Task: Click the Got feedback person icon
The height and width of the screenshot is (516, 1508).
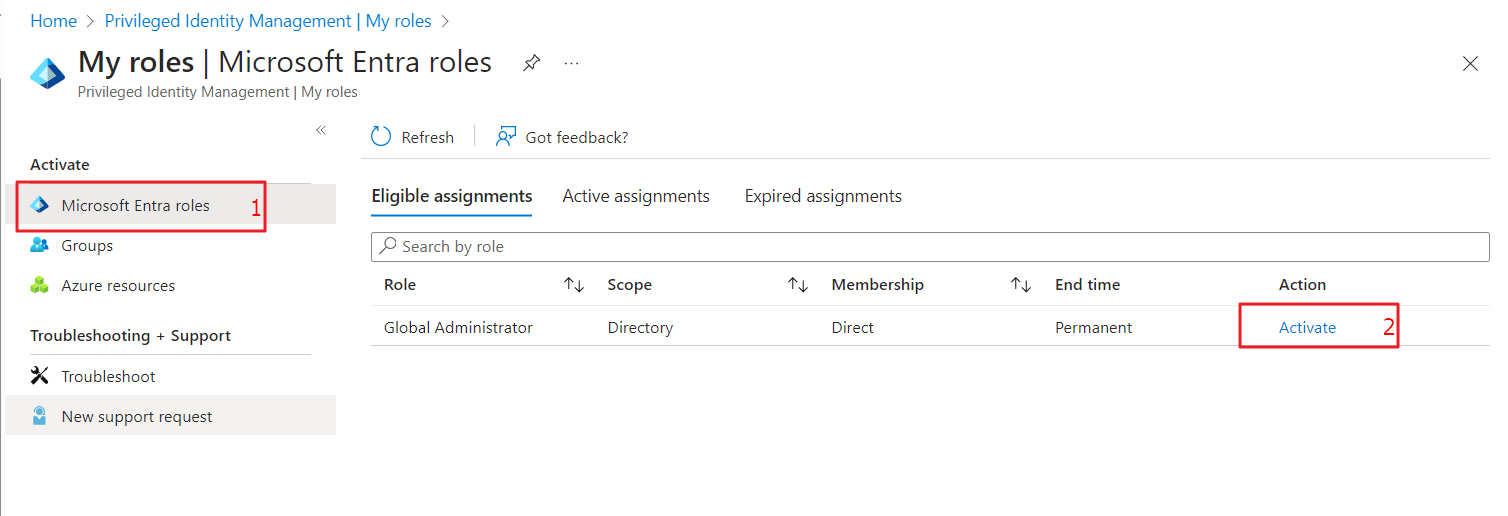Action: click(x=506, y=137)
